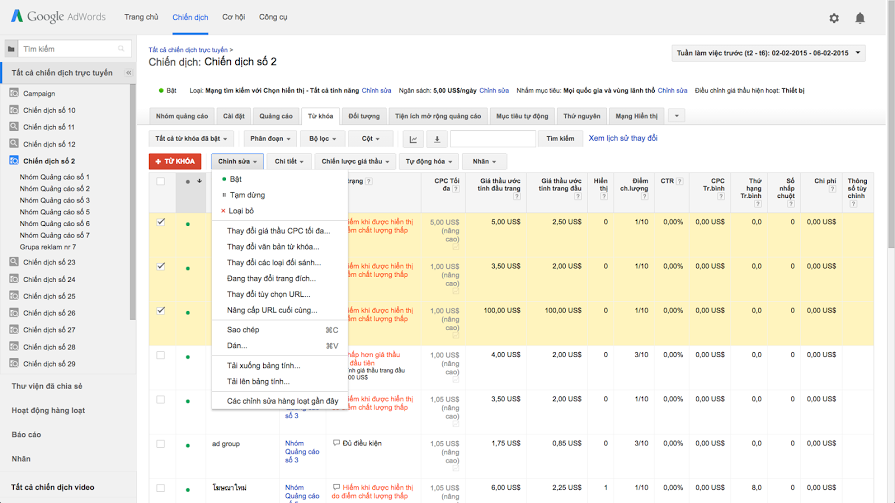The image size is (895, 503).
Task: Switch to the Nhóm quảng cáo tab
Action: point(182,116)
